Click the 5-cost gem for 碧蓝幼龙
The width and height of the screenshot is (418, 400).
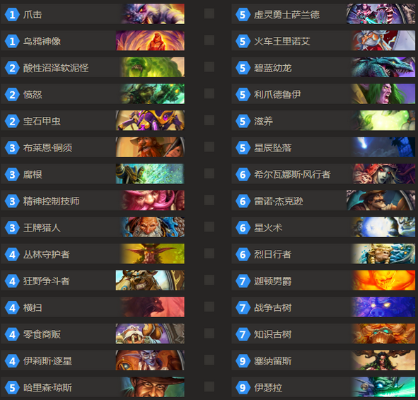tap(243, 68)
